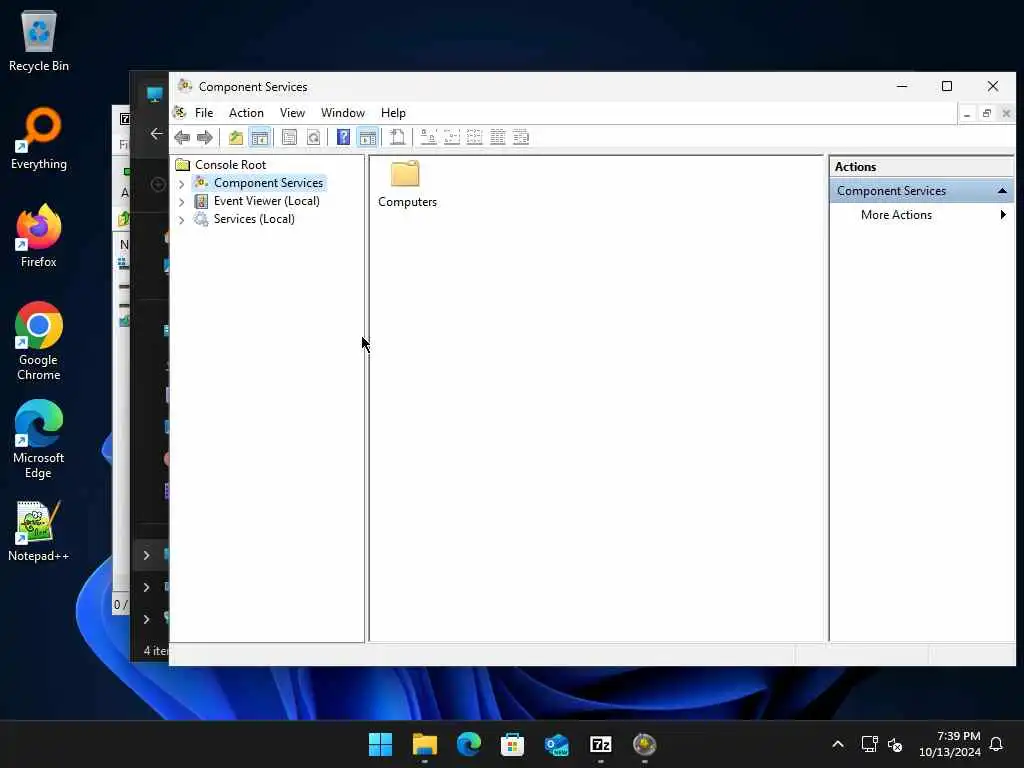Expand the Services (Local) tree node

(x=182, y=220)
